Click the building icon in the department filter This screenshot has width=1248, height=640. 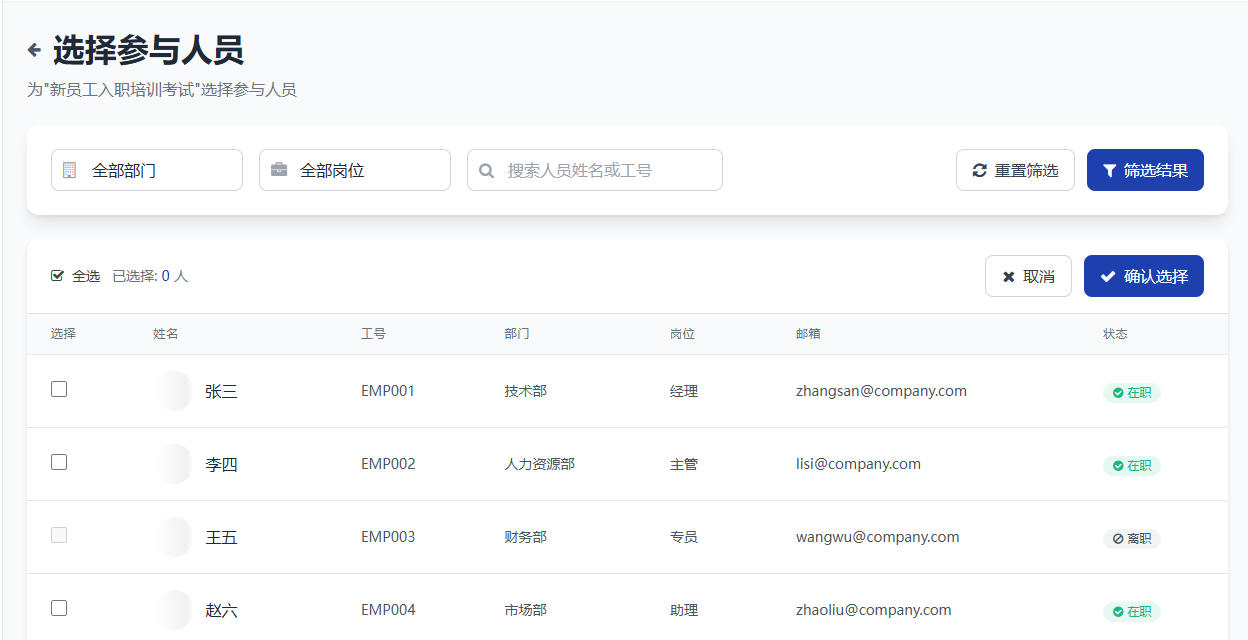(x=69, y=170)
